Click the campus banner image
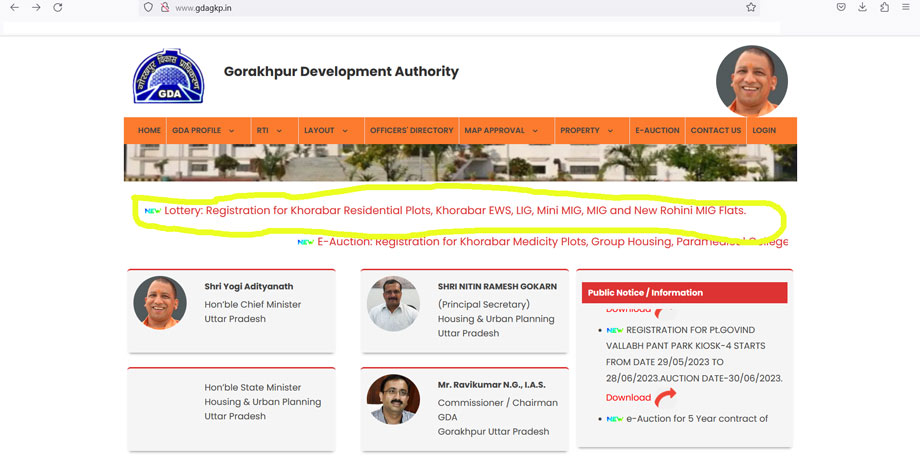The height and width of the screenshot is (456, 920). tap(460, 163)
